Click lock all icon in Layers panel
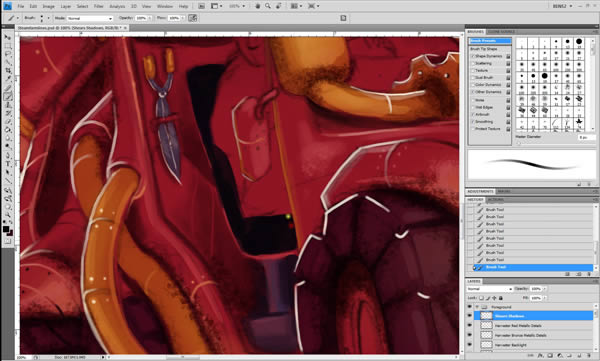600x361 pixels. click(501, 298)
